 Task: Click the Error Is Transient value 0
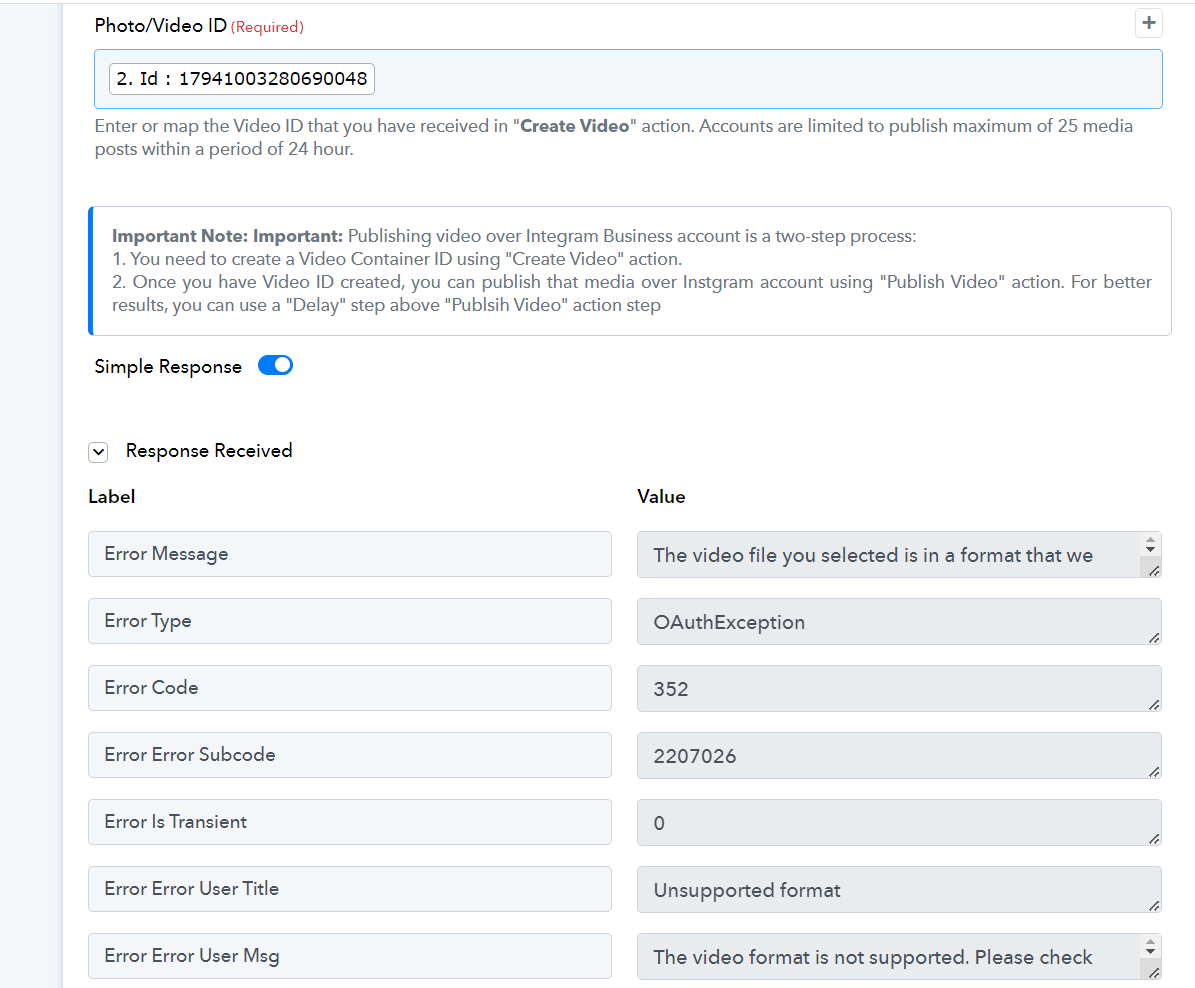(x=899, y=823)
